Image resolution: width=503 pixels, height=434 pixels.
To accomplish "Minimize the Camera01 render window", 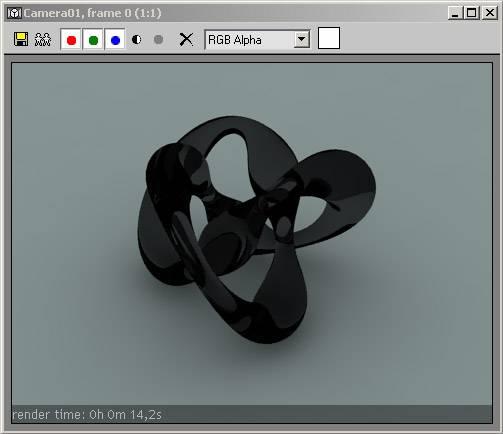I will point(455,13).
